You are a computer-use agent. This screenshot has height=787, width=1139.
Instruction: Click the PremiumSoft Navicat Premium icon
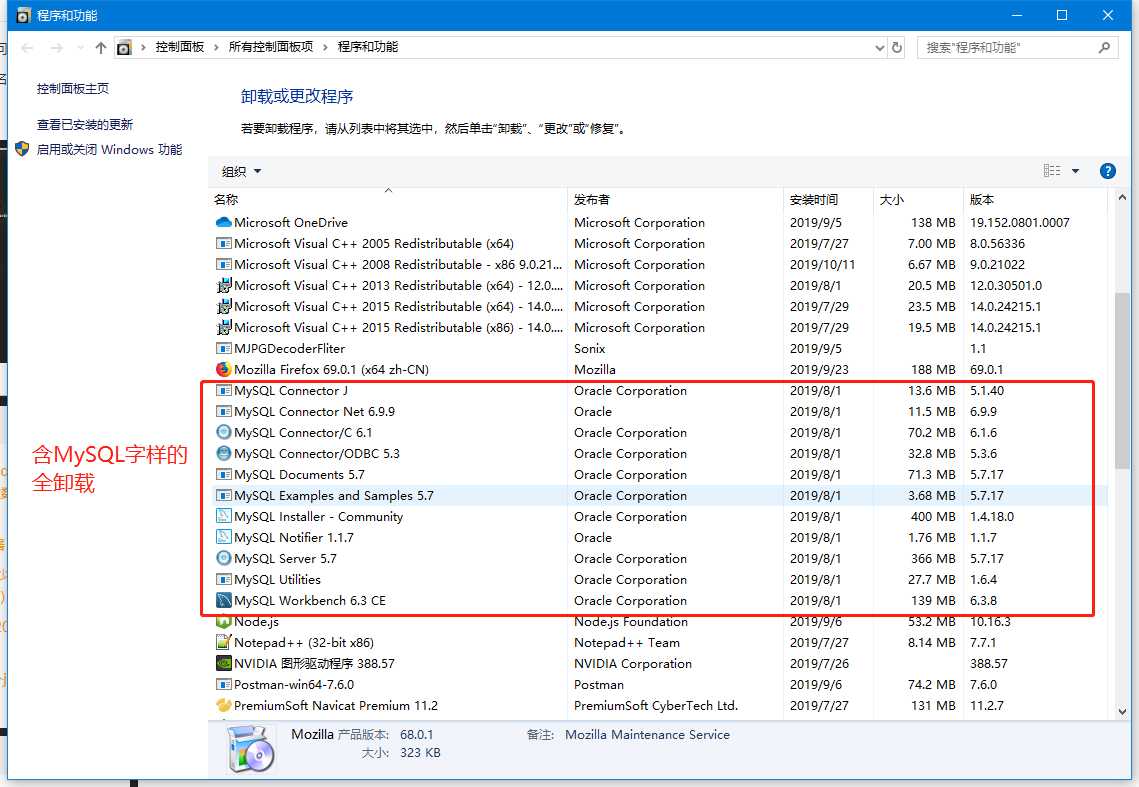(224, 706)
